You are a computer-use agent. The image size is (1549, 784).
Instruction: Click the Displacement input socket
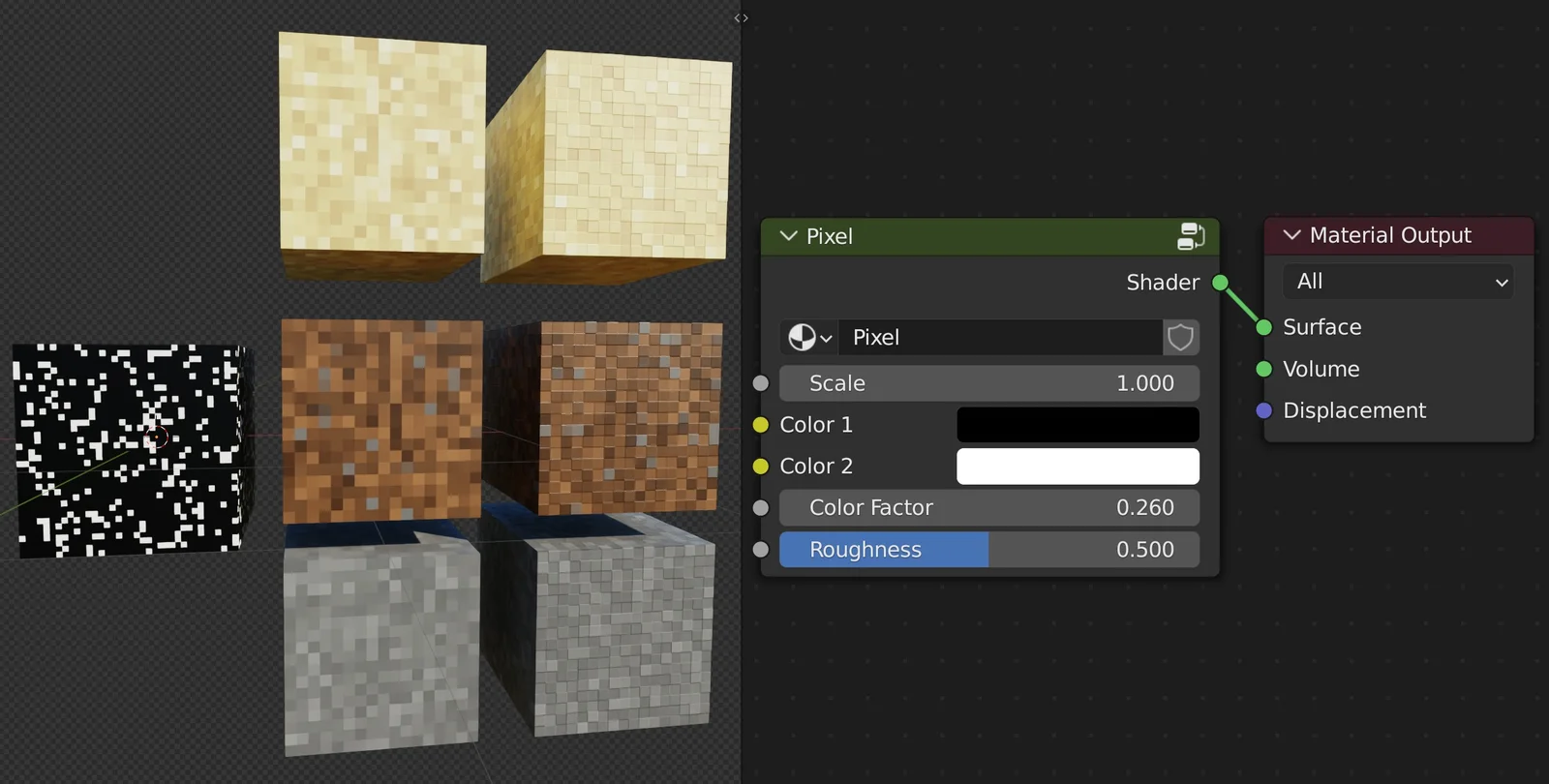coord(1264,410)
